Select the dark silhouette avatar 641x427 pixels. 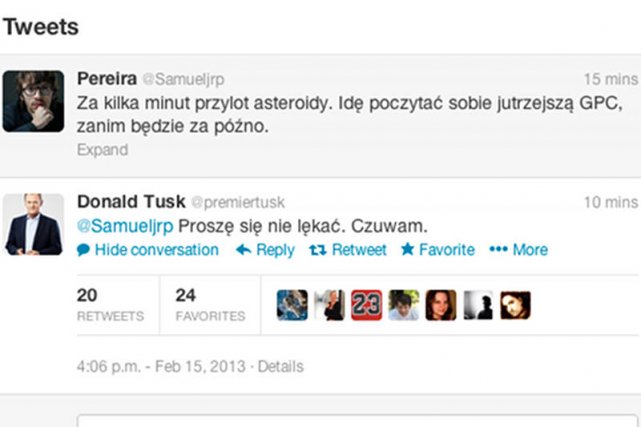point(478,305)
